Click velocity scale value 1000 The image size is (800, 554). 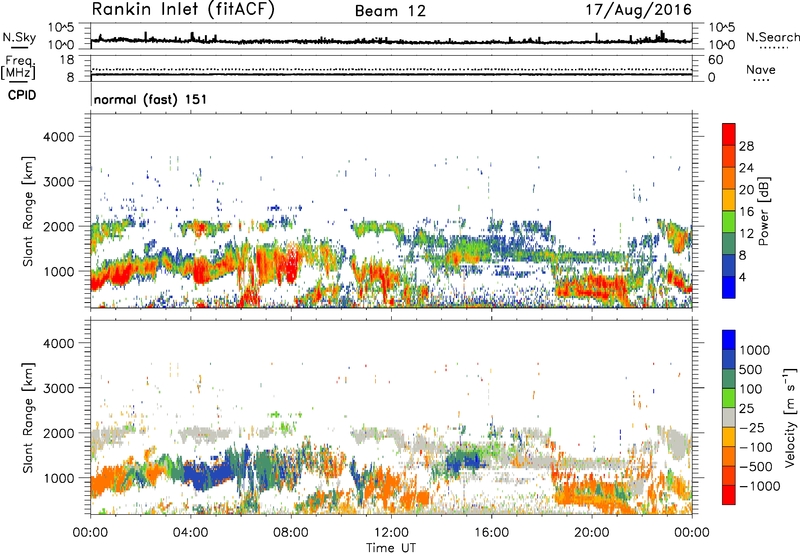tap(755, 350)
